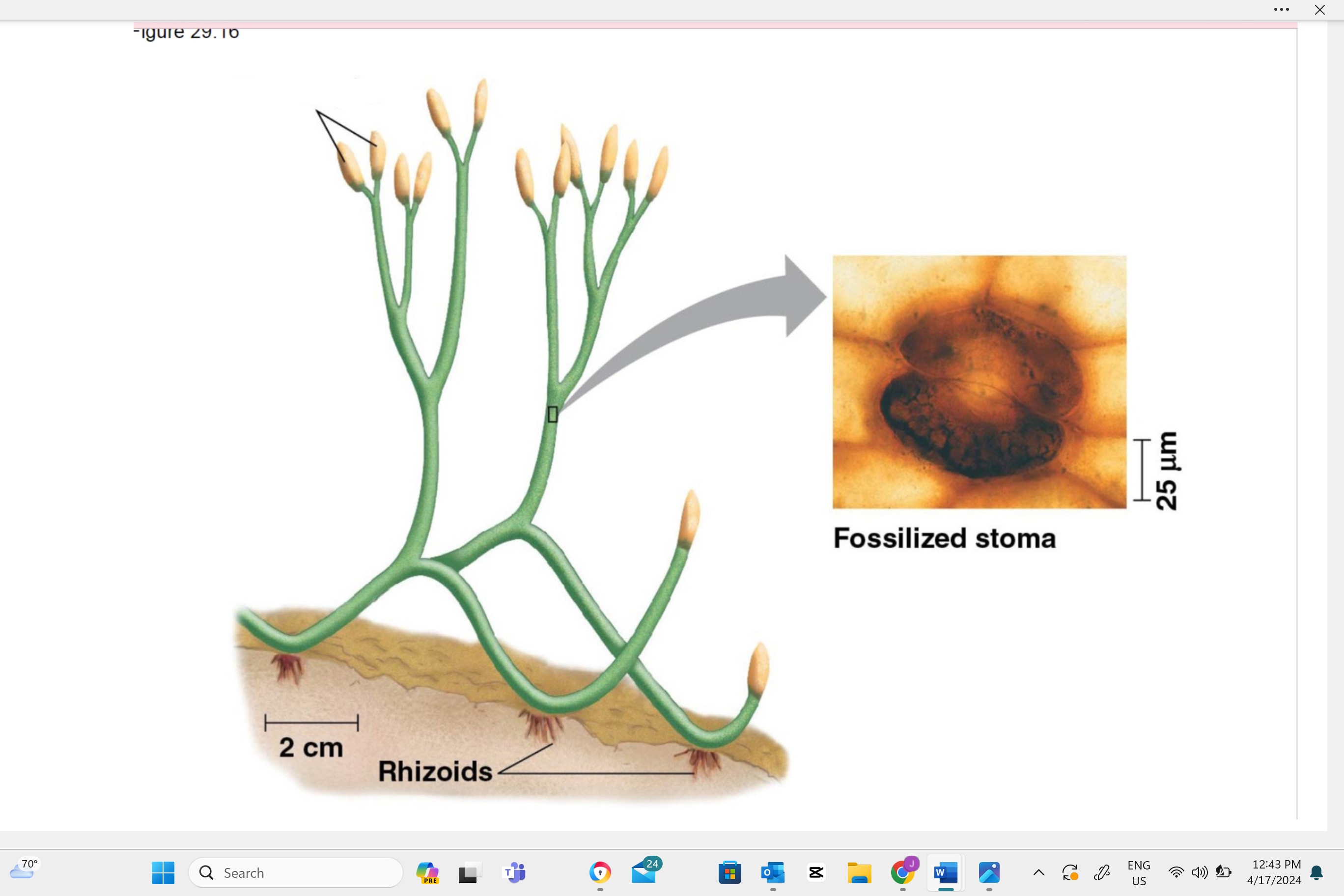Click the '2 cm' scale label
Screen dimensions: 1344x896
click(311, 748)
